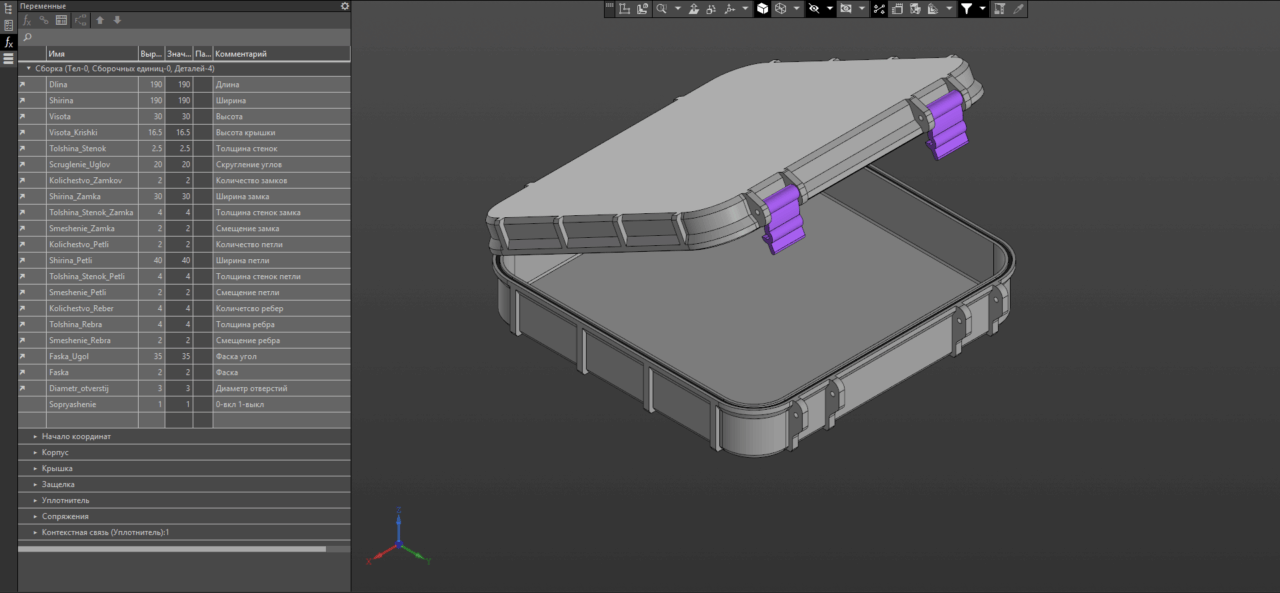Viewport: 1280px width, 593px height.
Task: Click the Знач... column header
Action: (178, 54)
